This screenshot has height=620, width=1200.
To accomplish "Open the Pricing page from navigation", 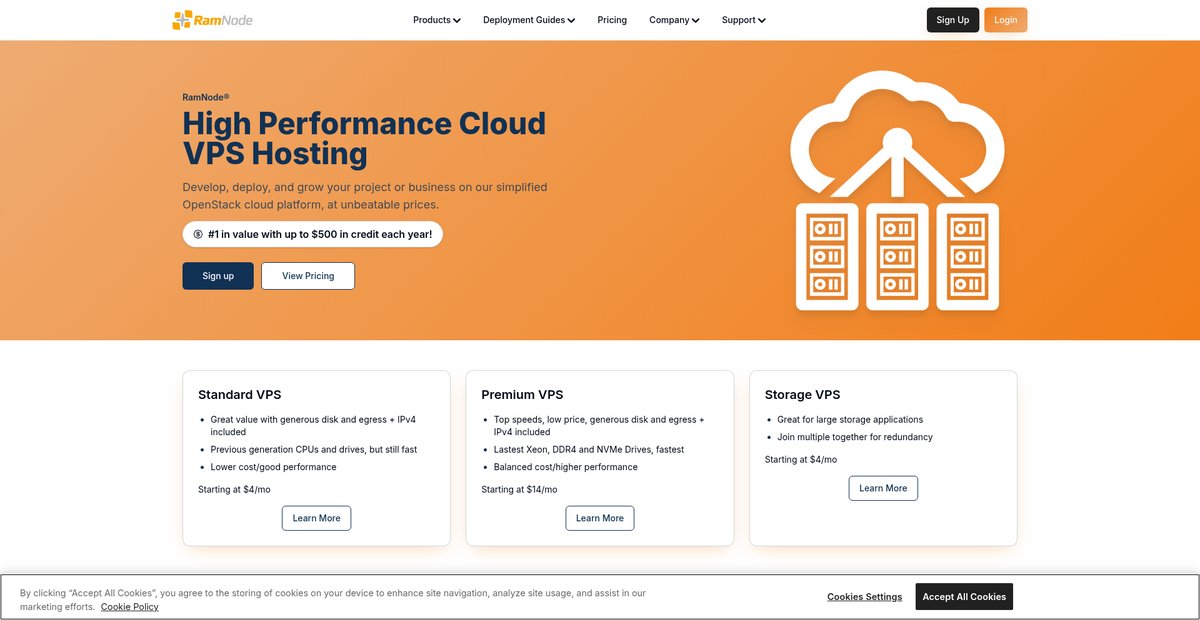I will [x=612, y=20].
